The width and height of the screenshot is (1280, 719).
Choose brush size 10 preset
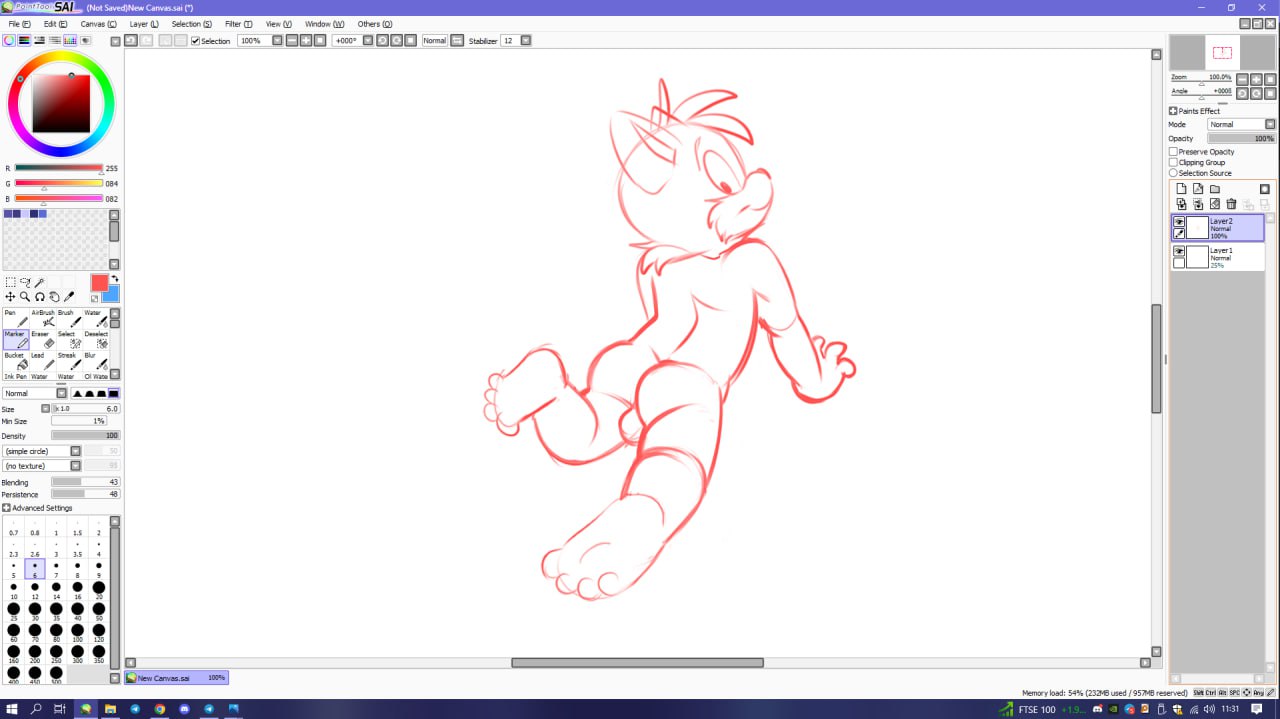(14, 587)
